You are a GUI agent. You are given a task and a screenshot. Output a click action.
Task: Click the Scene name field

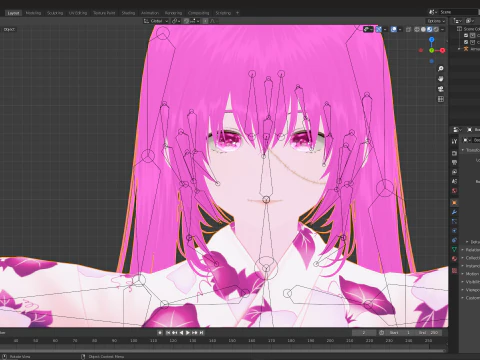tap(459, 12)
